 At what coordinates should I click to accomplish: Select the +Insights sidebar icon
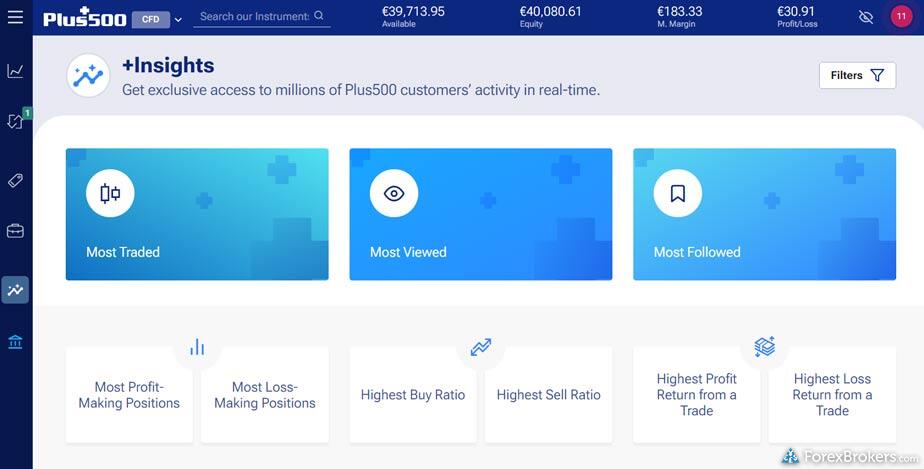coord(15,290)
